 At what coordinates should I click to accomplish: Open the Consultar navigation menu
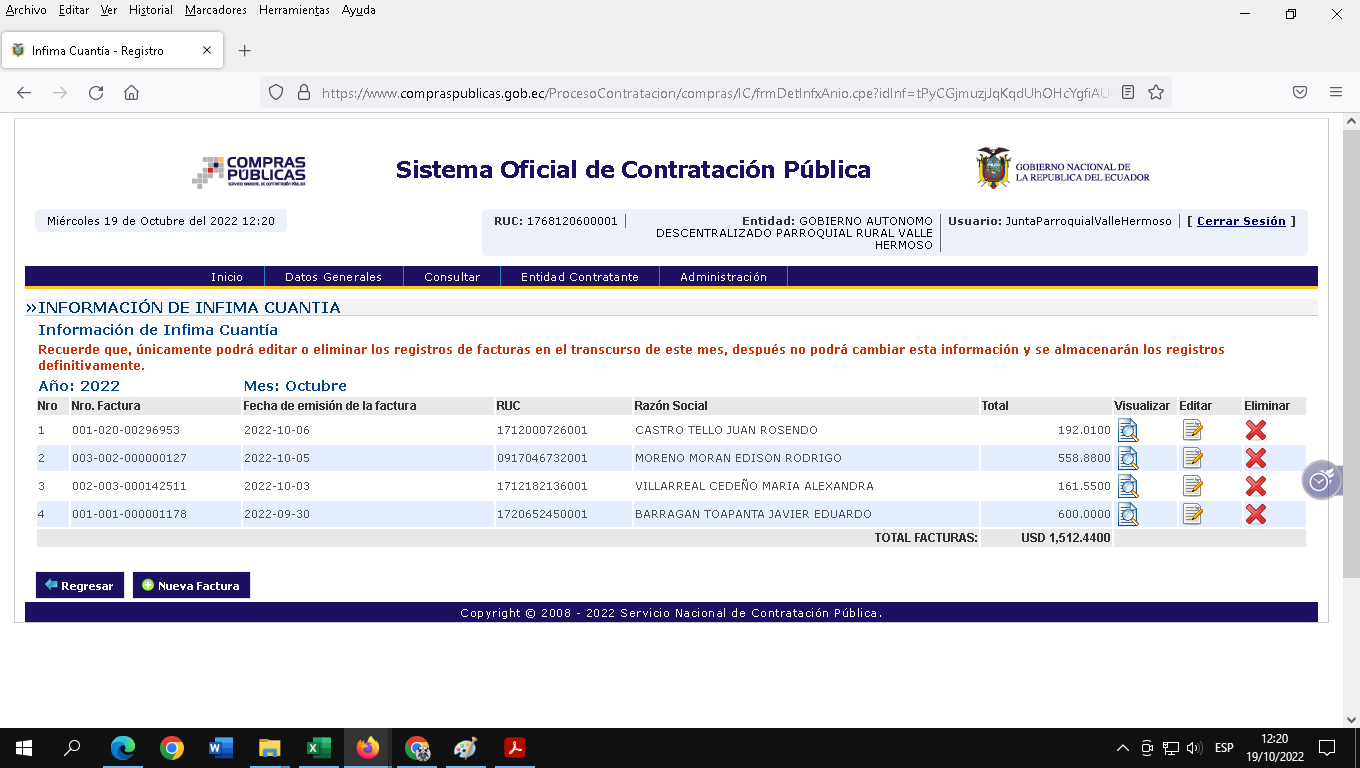pyautogui.click(x=452, y=277)
